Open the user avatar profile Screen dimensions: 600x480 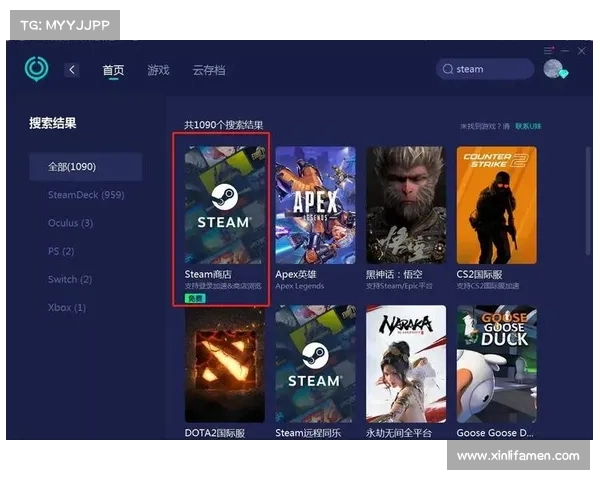tap(554, 69)
